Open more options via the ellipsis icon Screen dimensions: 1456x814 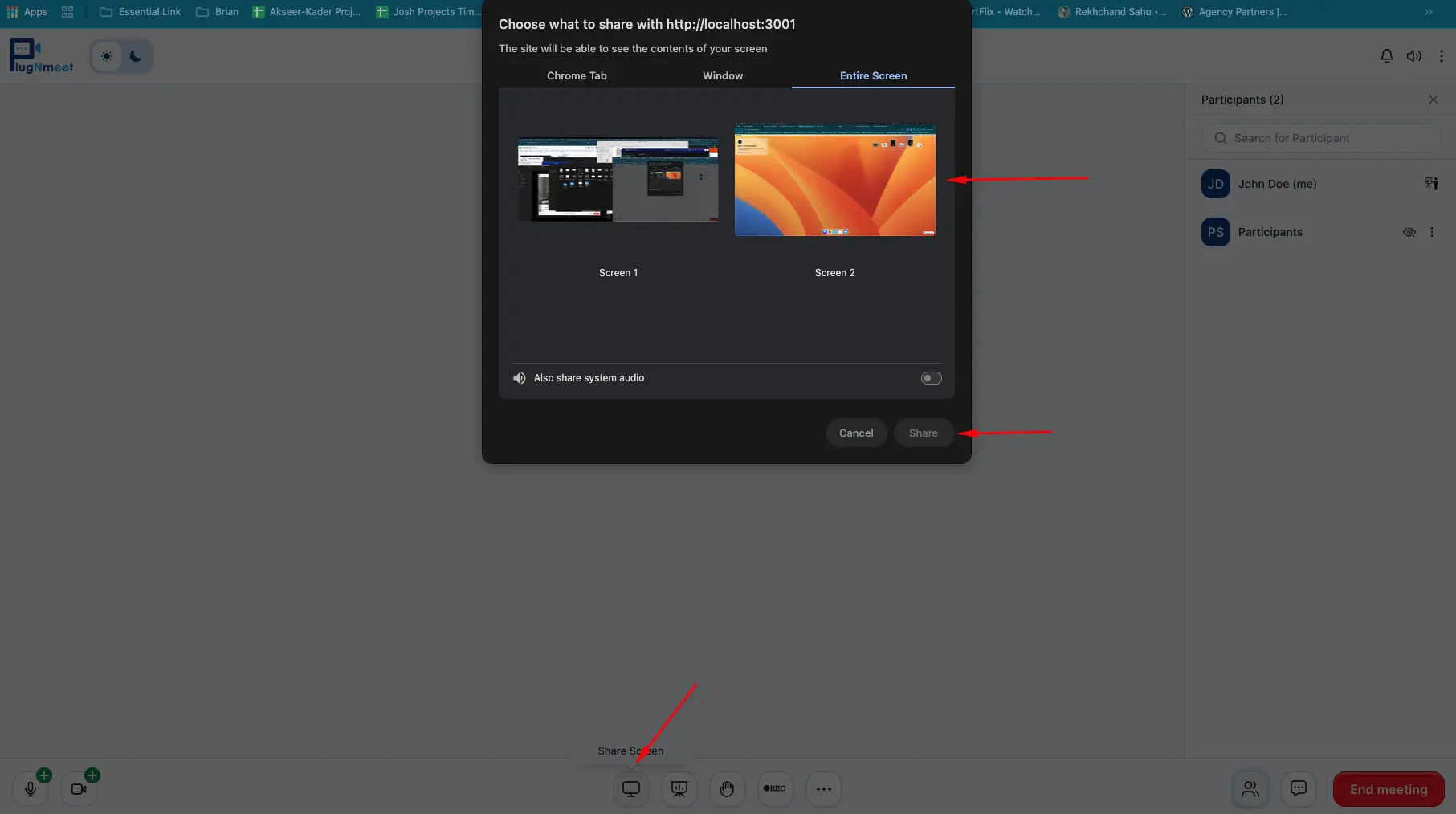tap(823, 789)
